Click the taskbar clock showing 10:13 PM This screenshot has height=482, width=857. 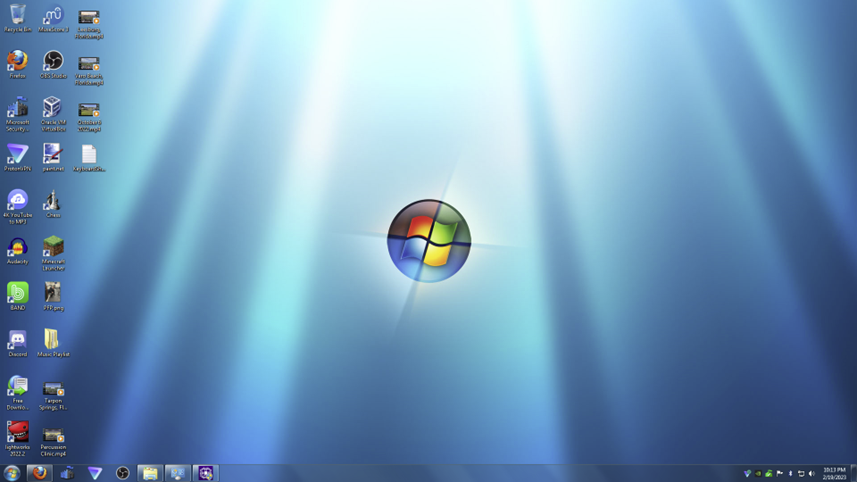tap(834, 473)
